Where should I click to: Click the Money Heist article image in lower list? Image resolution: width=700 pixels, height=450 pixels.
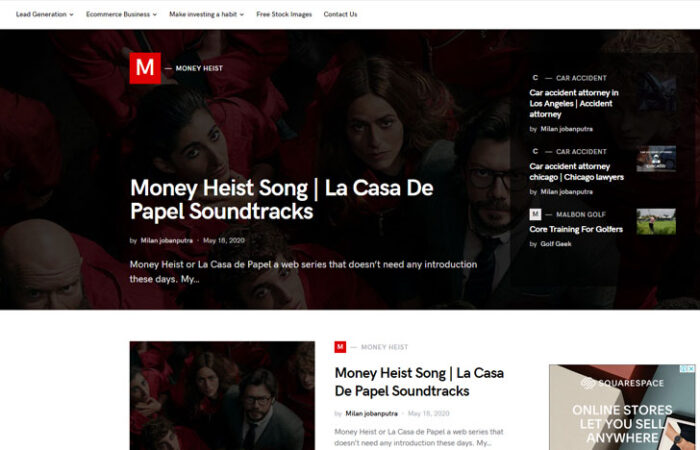pos(222,396)
